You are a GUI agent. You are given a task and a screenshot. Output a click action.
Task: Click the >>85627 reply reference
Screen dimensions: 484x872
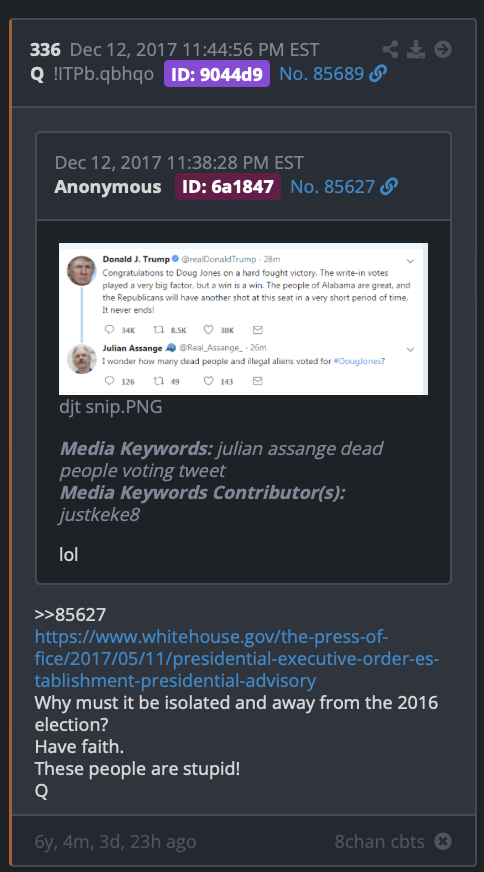(x=70, y=615)
